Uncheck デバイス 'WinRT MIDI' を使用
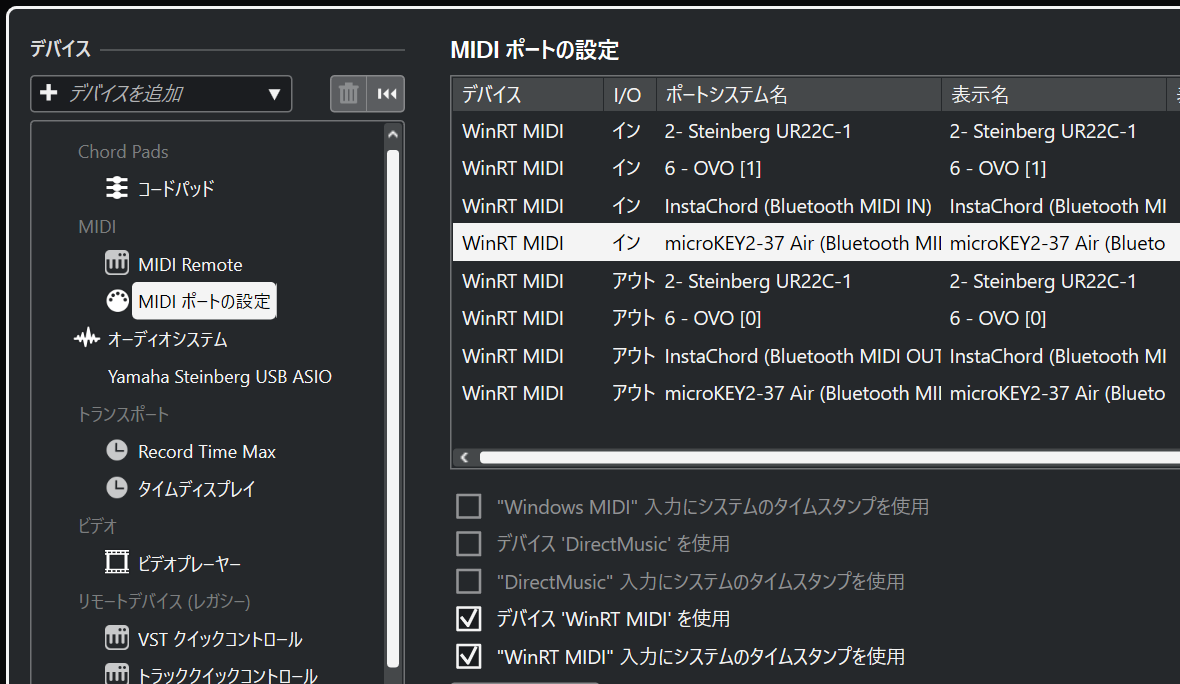This screenshot has width=1180, height=684. pos(469,619)
